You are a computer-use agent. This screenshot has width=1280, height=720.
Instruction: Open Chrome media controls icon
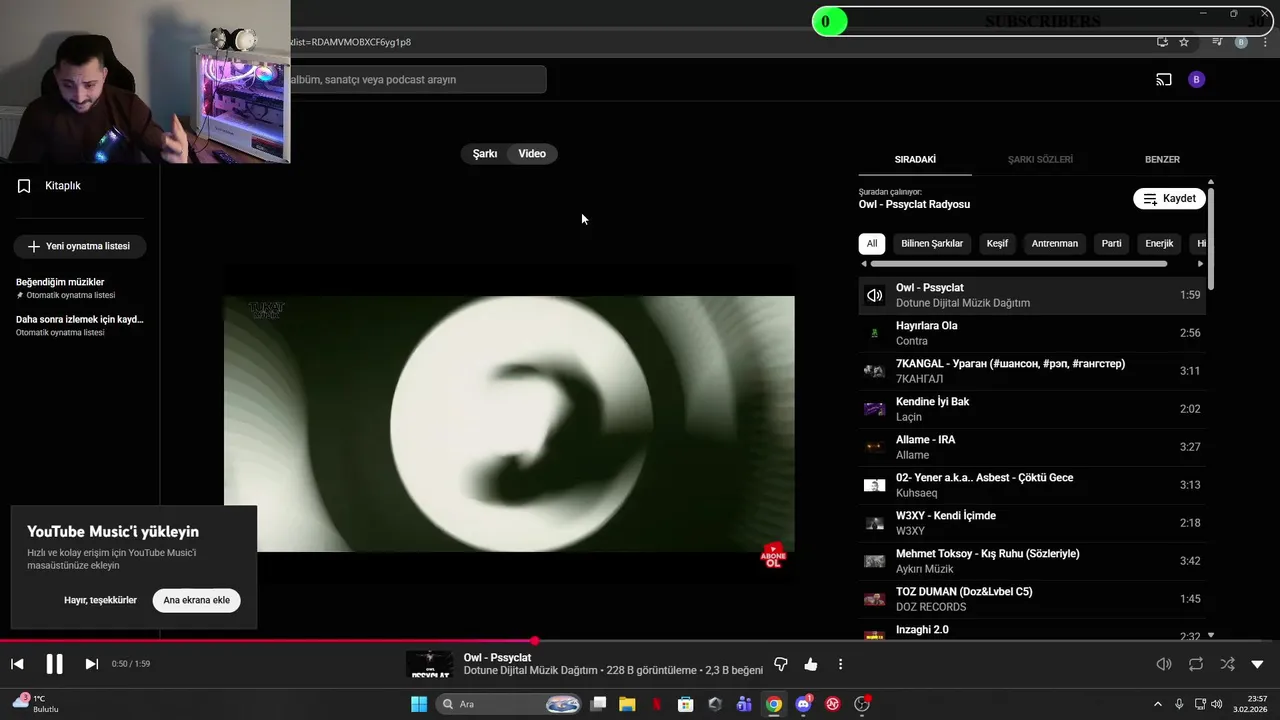[1217, 42]
